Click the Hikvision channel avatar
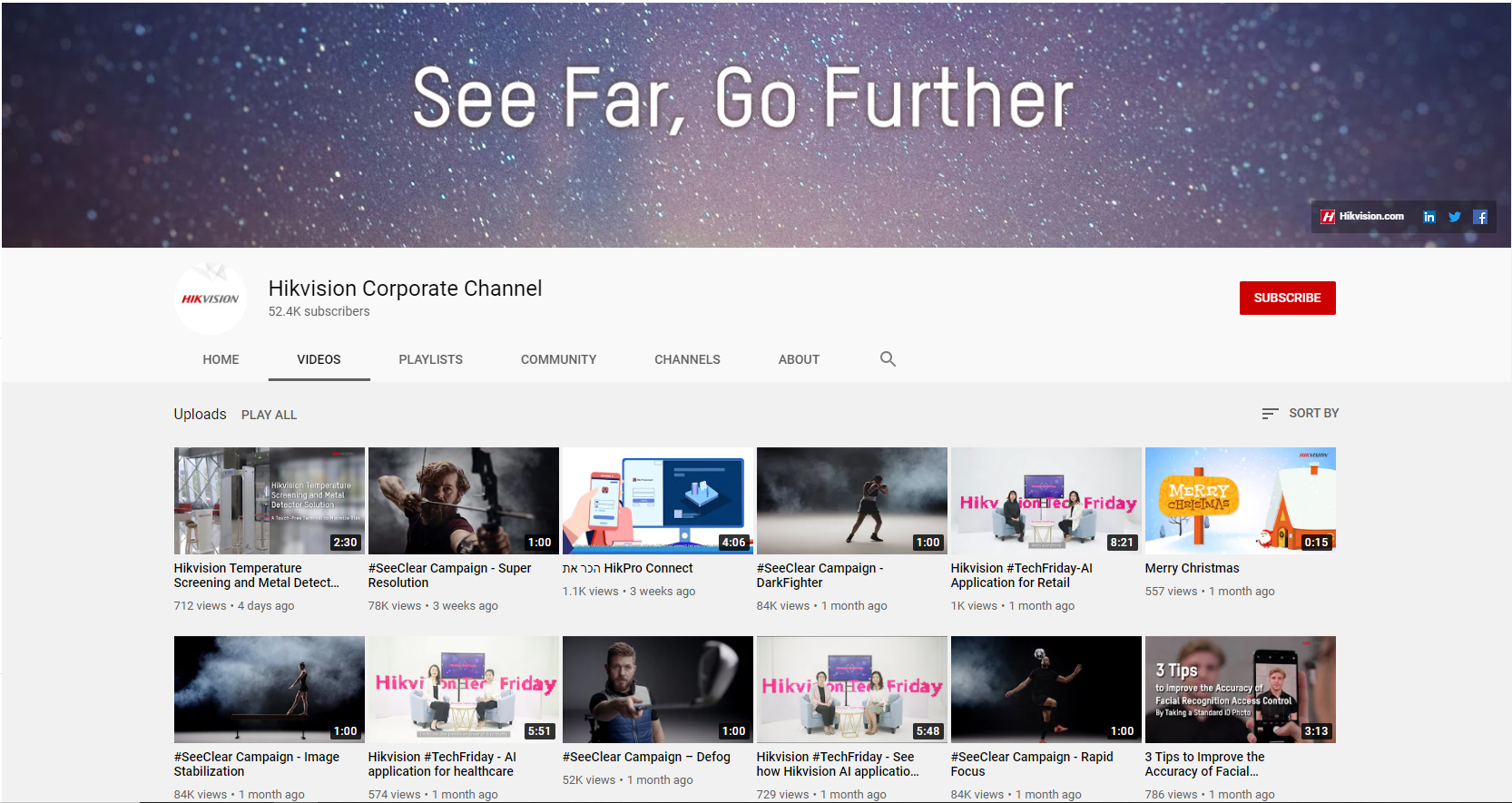Viewport: 1512px width, 803px height. tap(211, 299)
